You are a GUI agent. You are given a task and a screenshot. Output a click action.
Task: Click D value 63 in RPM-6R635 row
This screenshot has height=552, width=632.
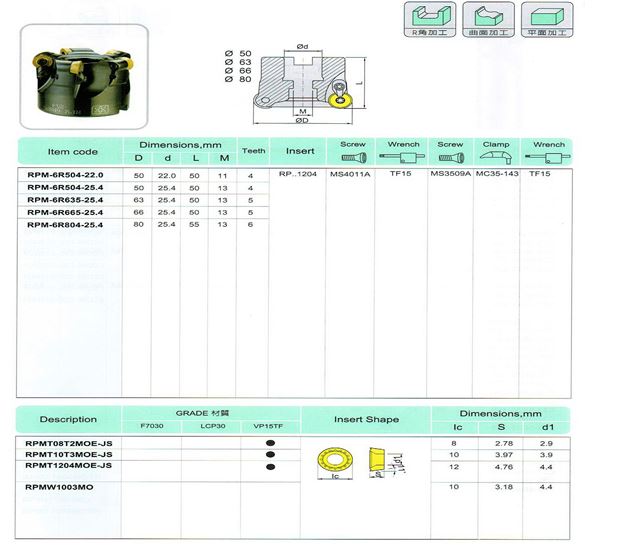pyautogui.click(x=139, y=200)
